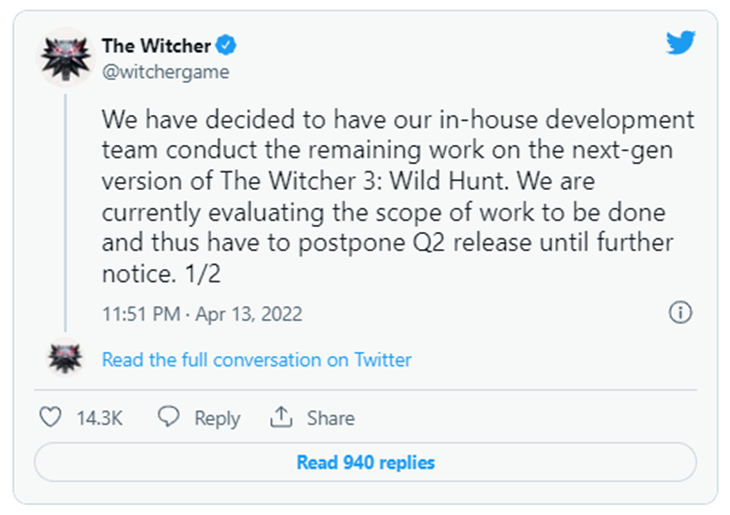Viewport: 730px width, 515px height.
Task: Click the tweet body text about next-gen version
Action: coord(398,196)
